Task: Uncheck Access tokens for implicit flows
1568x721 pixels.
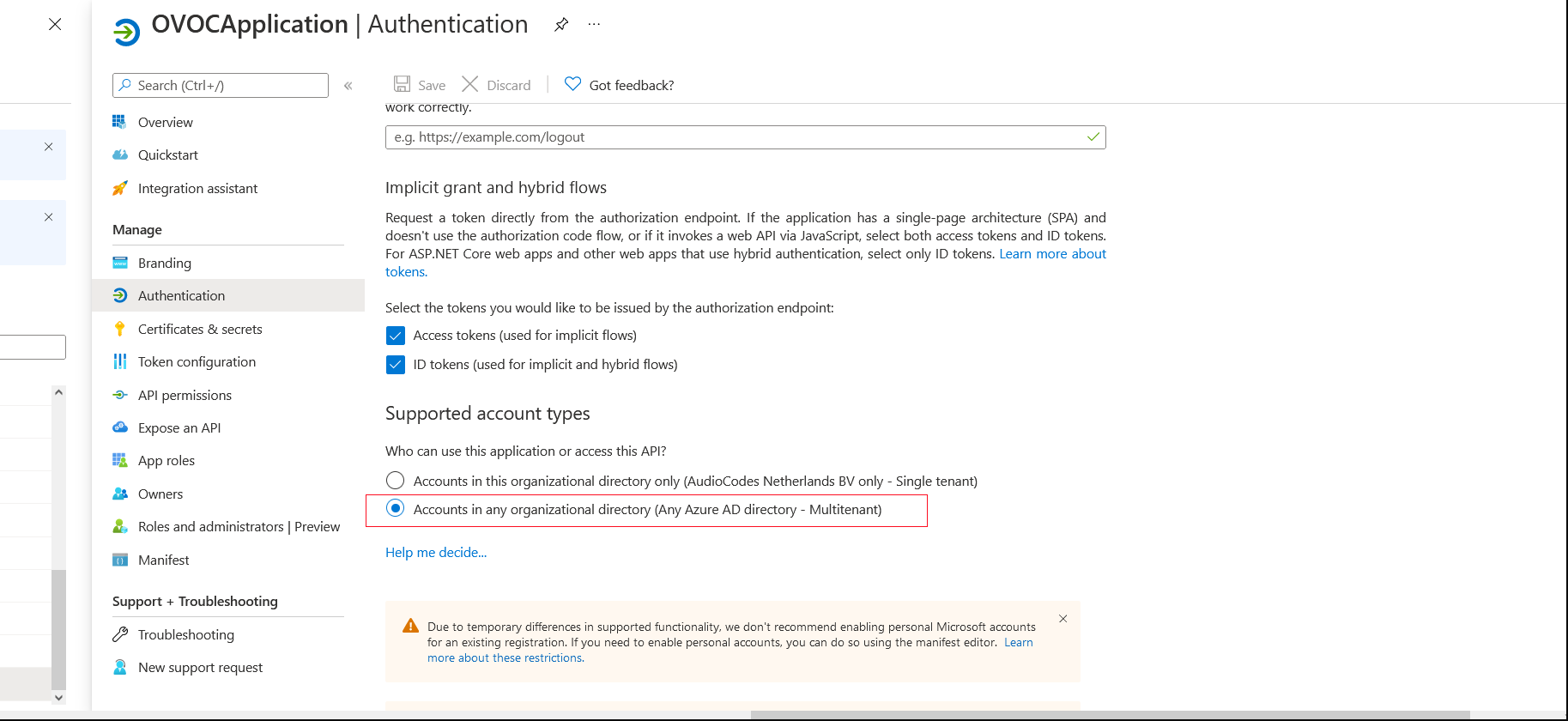Action: (395, 335)
